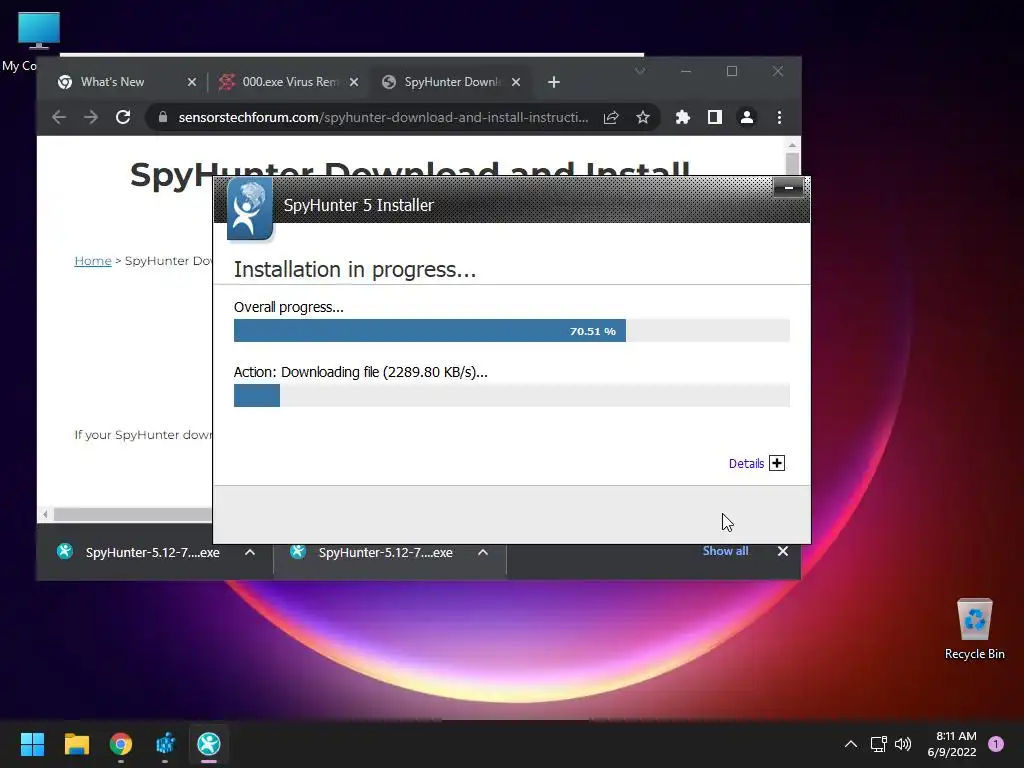Open notification badge in taskbar

996,744
